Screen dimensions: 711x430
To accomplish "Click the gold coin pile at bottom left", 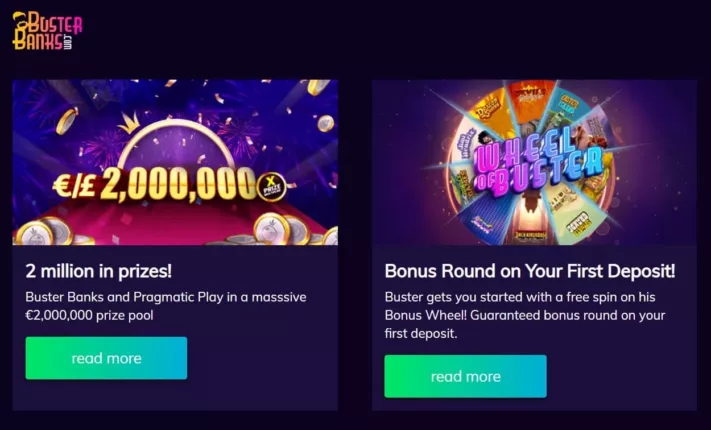I will (45, 231).
